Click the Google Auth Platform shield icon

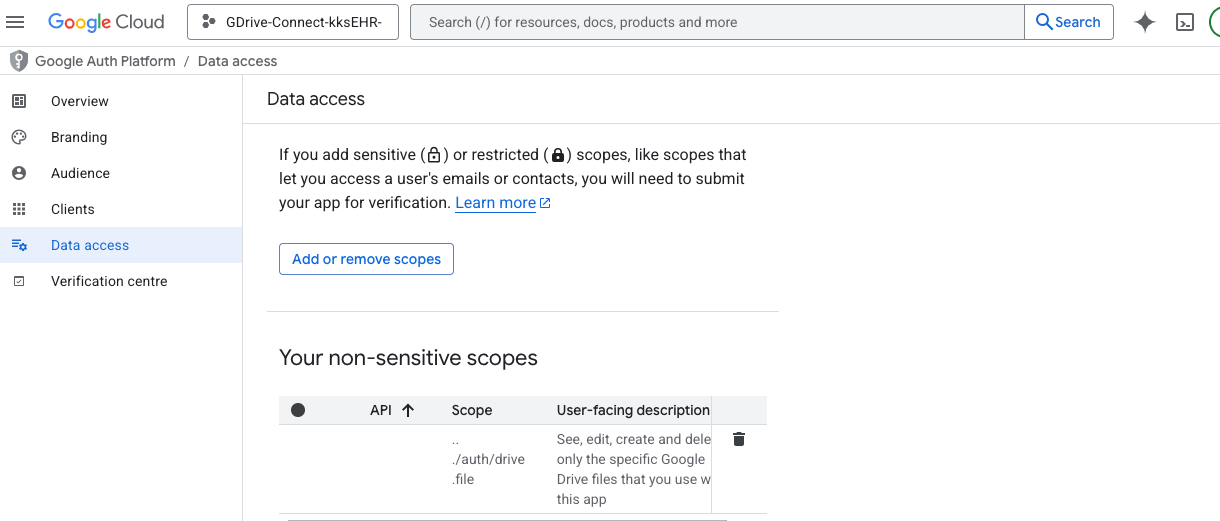[x=19, y=61]
